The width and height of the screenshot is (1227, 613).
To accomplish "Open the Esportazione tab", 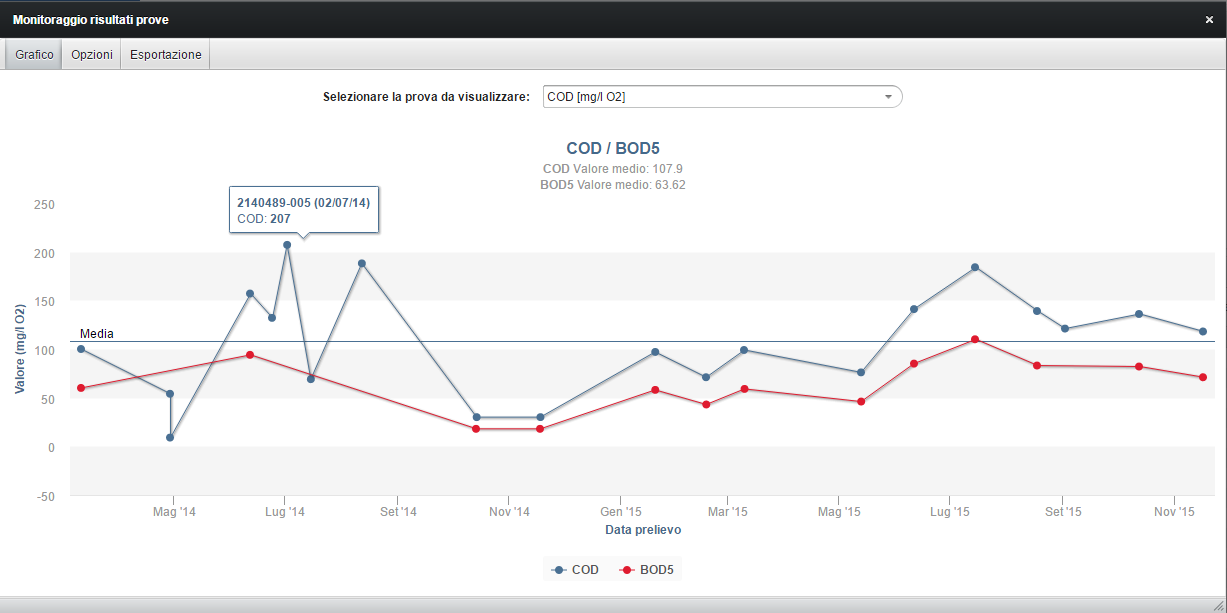I will [166, 55].
